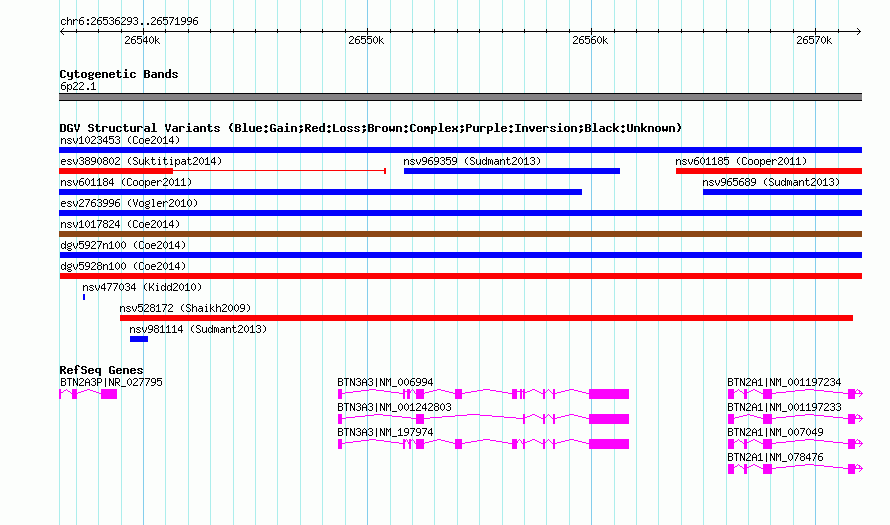Open the nsv965689 (Sudmant2013) label
Screen dimensions: 890x525
771,182
